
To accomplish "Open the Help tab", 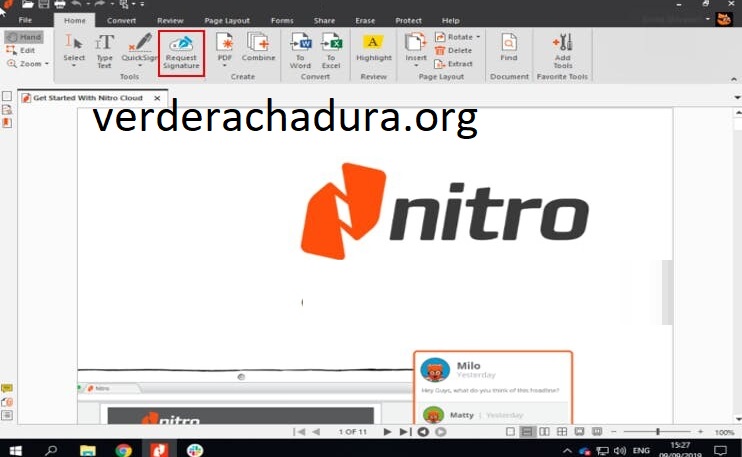I will click(x=450, y=20).
